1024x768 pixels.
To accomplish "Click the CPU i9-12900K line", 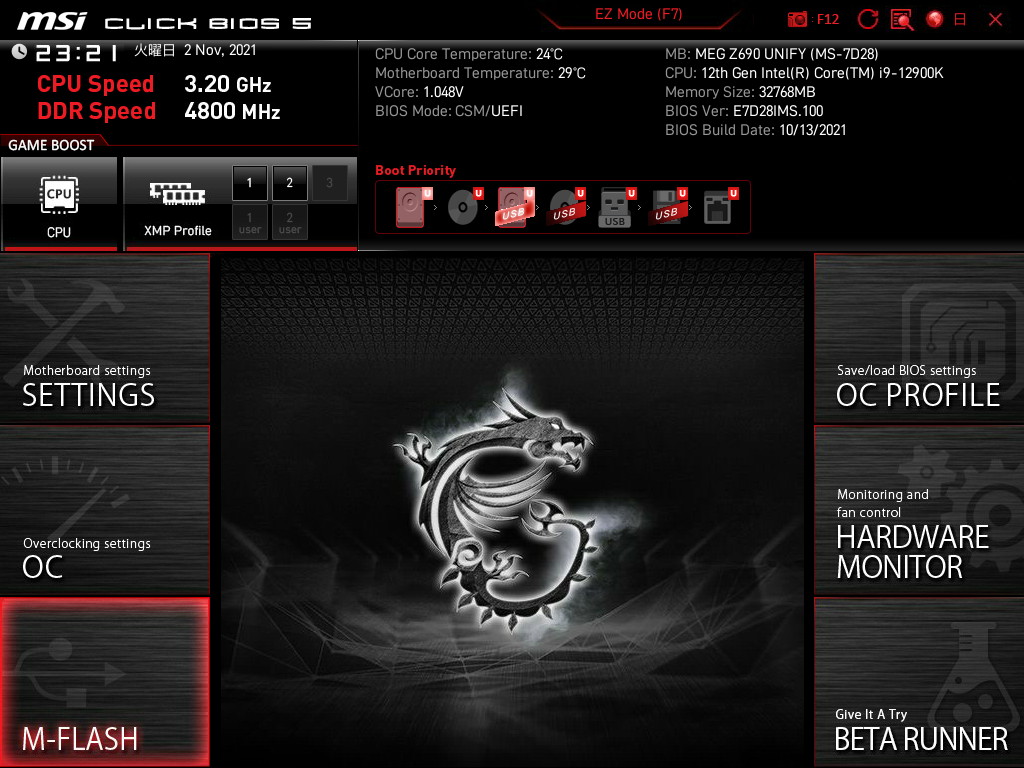I will pos(804,73).
